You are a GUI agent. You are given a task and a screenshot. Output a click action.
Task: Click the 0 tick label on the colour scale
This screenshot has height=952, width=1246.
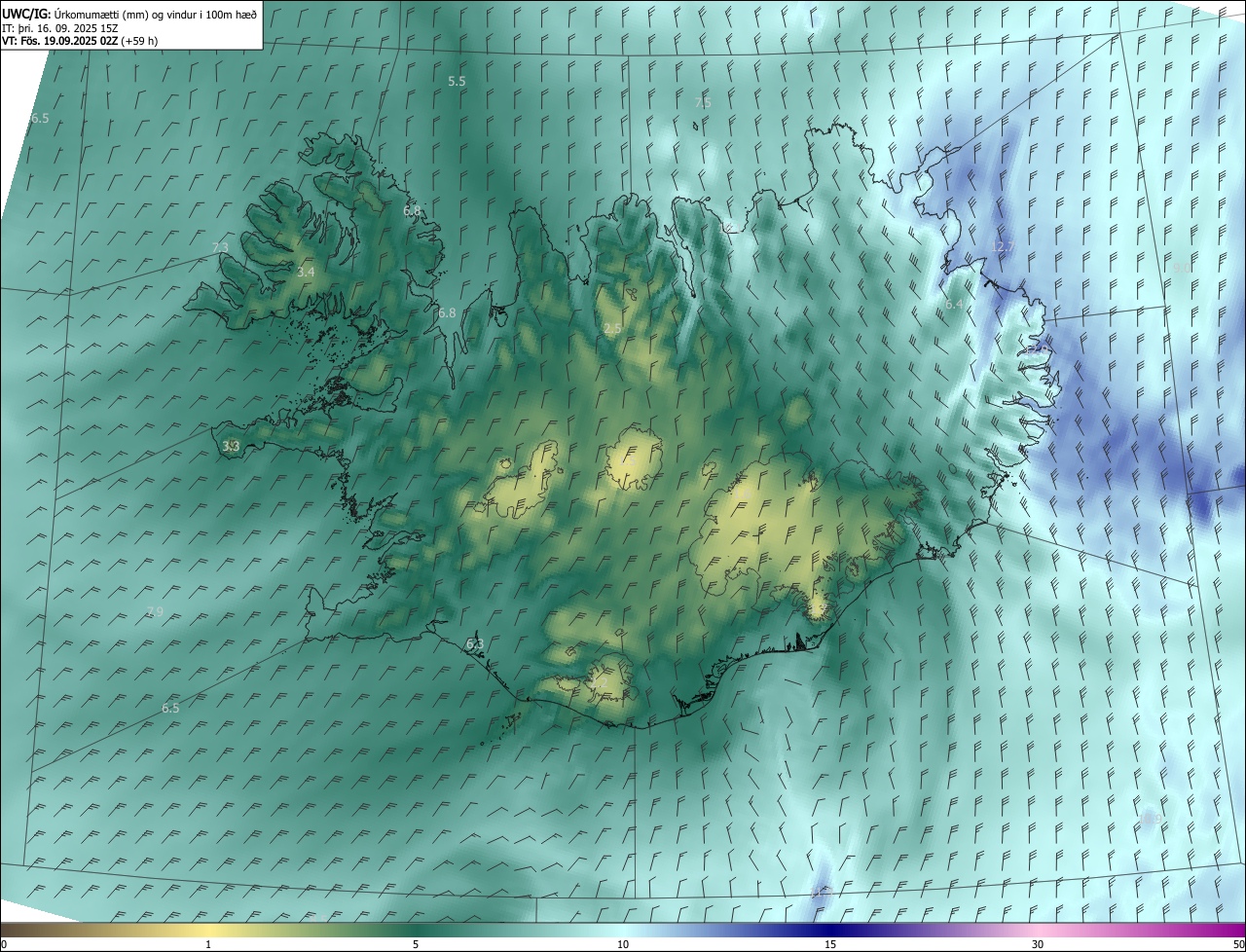4,944
